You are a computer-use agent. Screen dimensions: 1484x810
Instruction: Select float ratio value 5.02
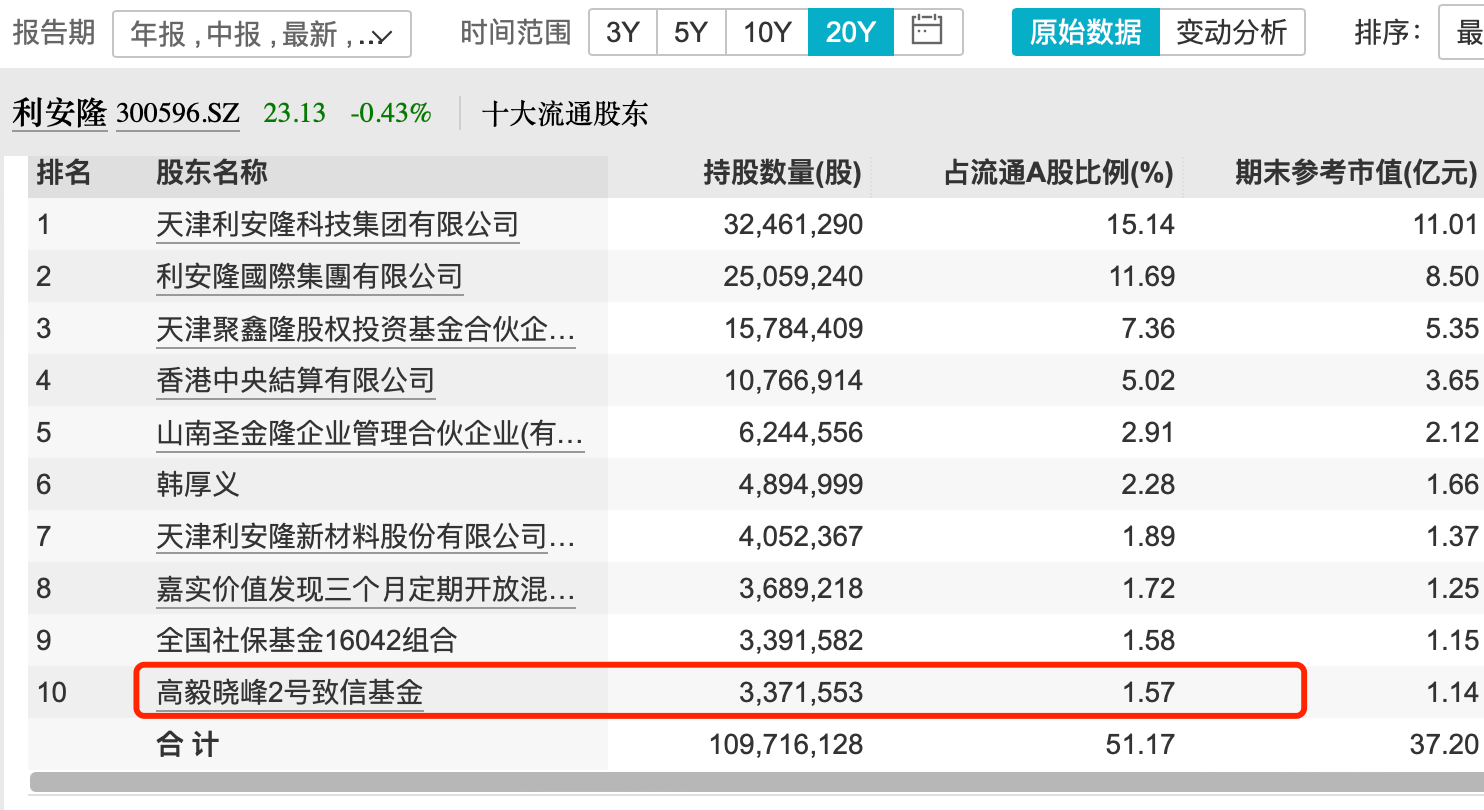point(1148,380)
